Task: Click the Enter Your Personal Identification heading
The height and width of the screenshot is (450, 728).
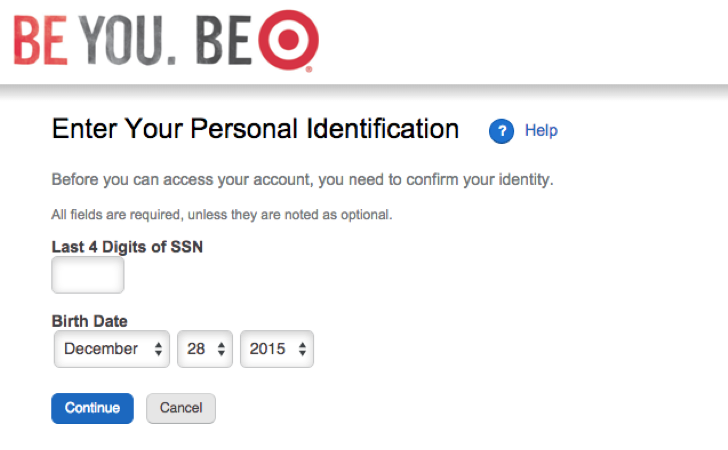Action: point(255,129)
